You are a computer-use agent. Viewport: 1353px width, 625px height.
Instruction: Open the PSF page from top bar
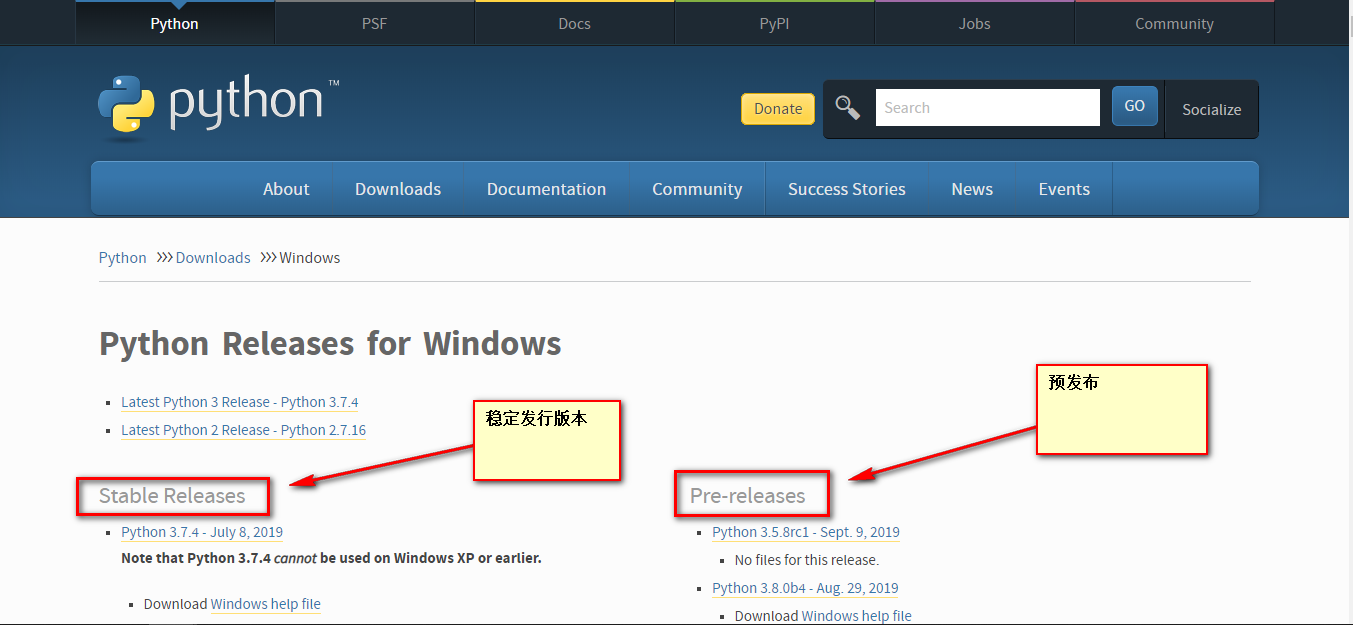(374, 22)
